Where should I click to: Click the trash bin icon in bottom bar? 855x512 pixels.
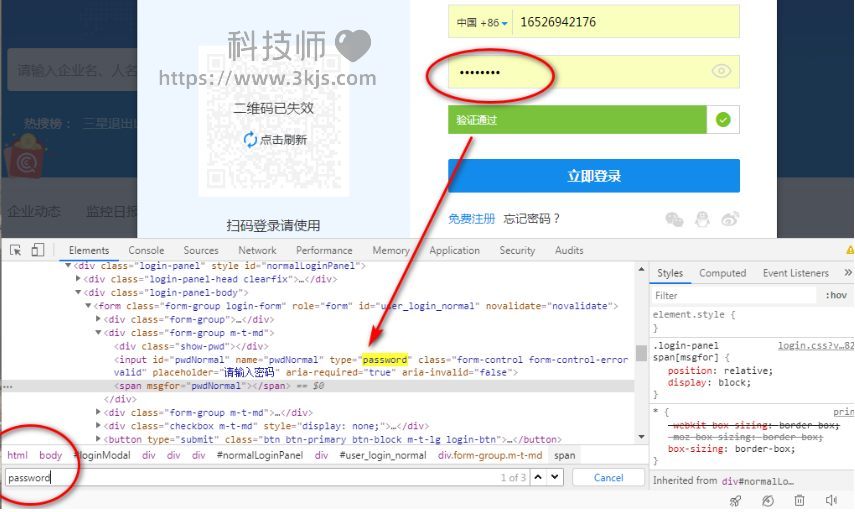coord(799,500)
